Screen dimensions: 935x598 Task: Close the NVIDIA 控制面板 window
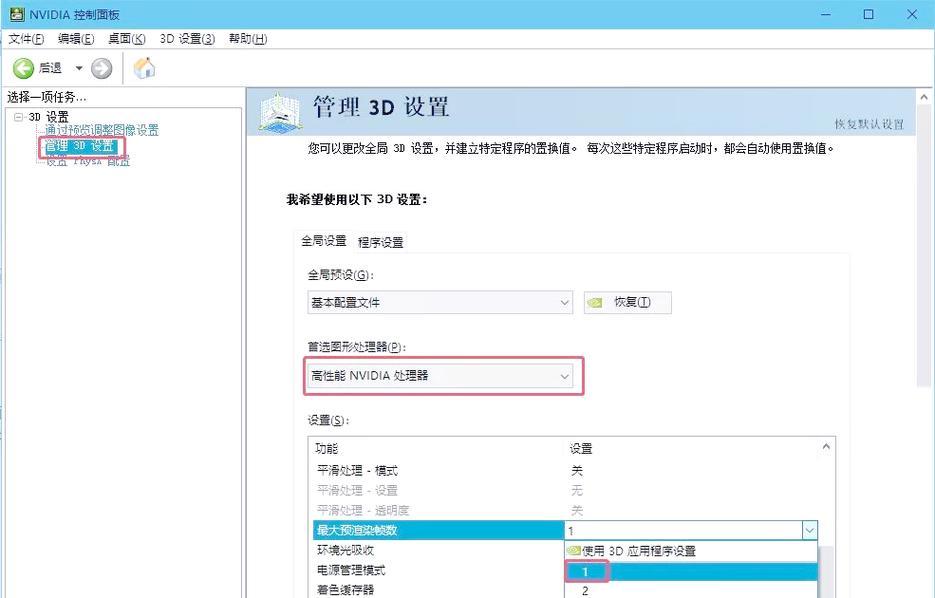(x=912, y=14)
